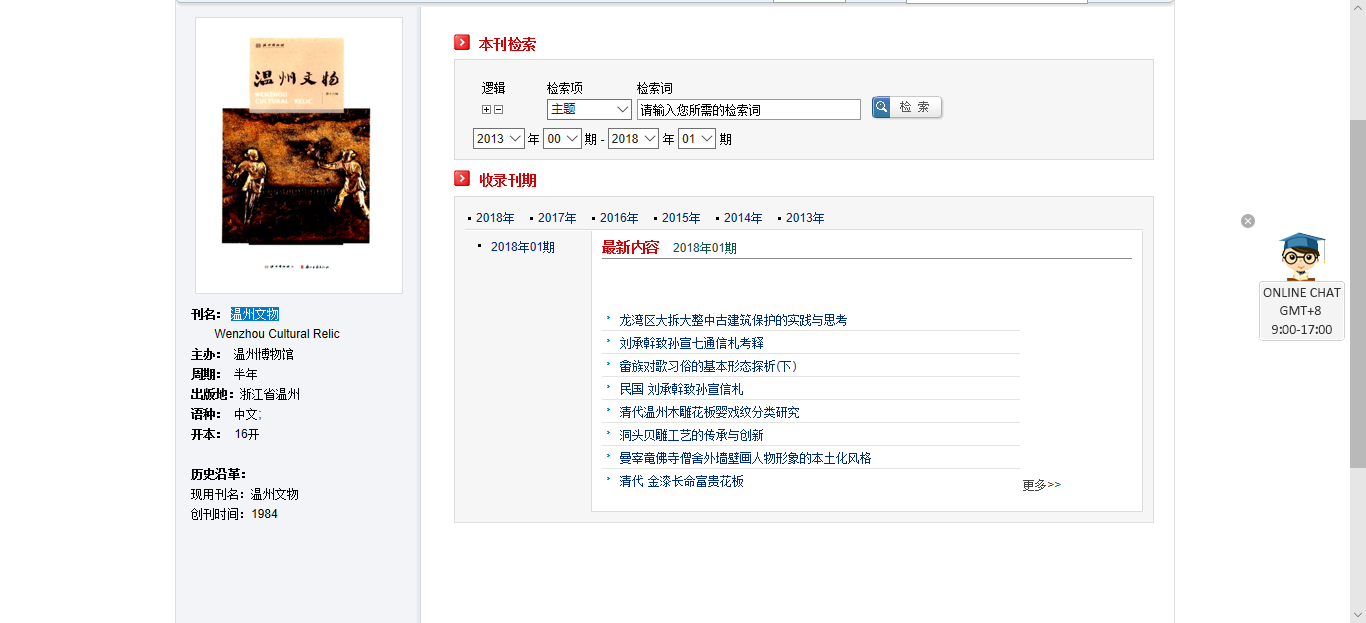Expand the start year 2013 dropdown
The width and height of the screenshot is (1366, 623).
498,139
